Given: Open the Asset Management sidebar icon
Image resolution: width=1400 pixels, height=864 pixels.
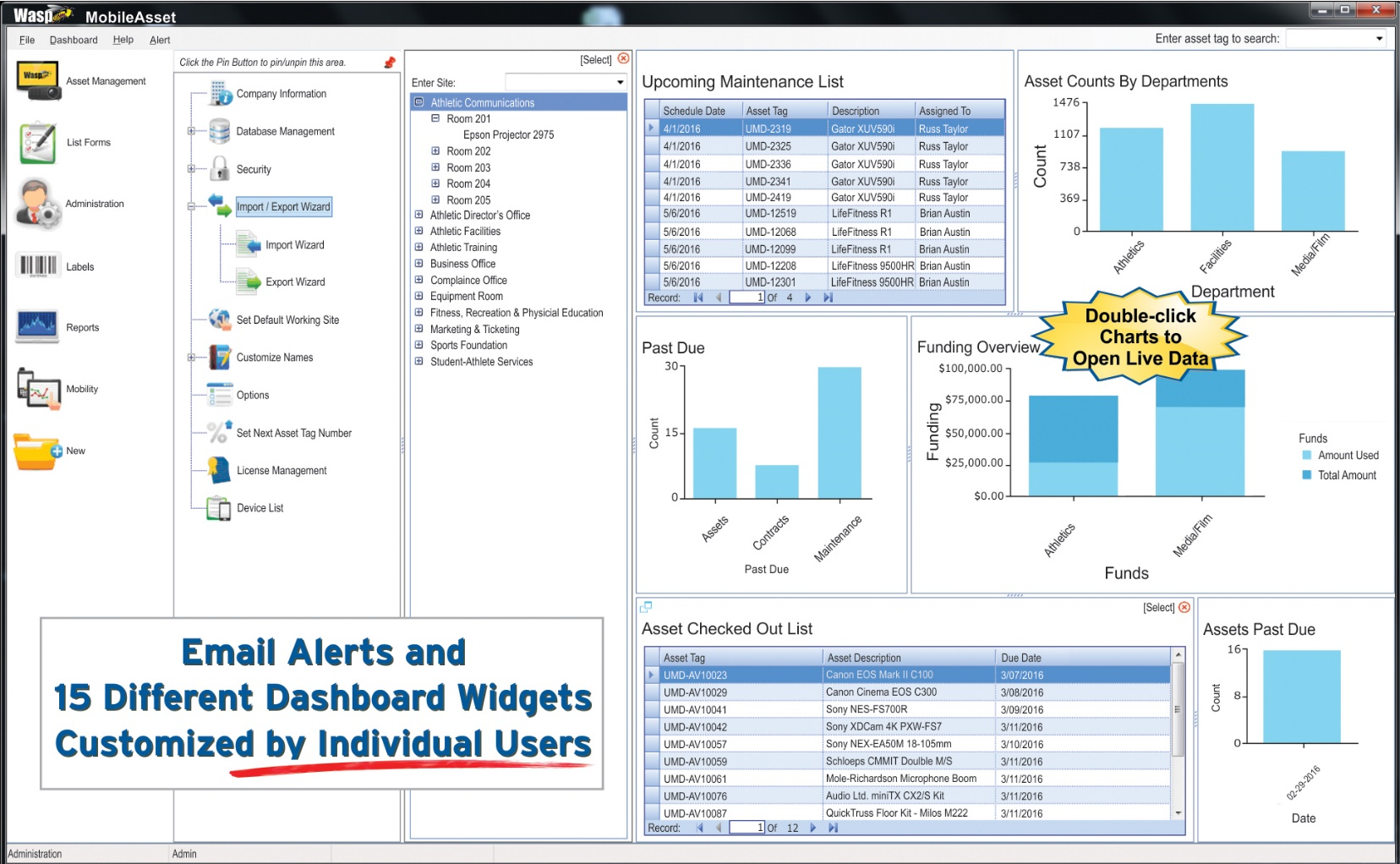Looking at the screenshot, I should tap(38, 81).
